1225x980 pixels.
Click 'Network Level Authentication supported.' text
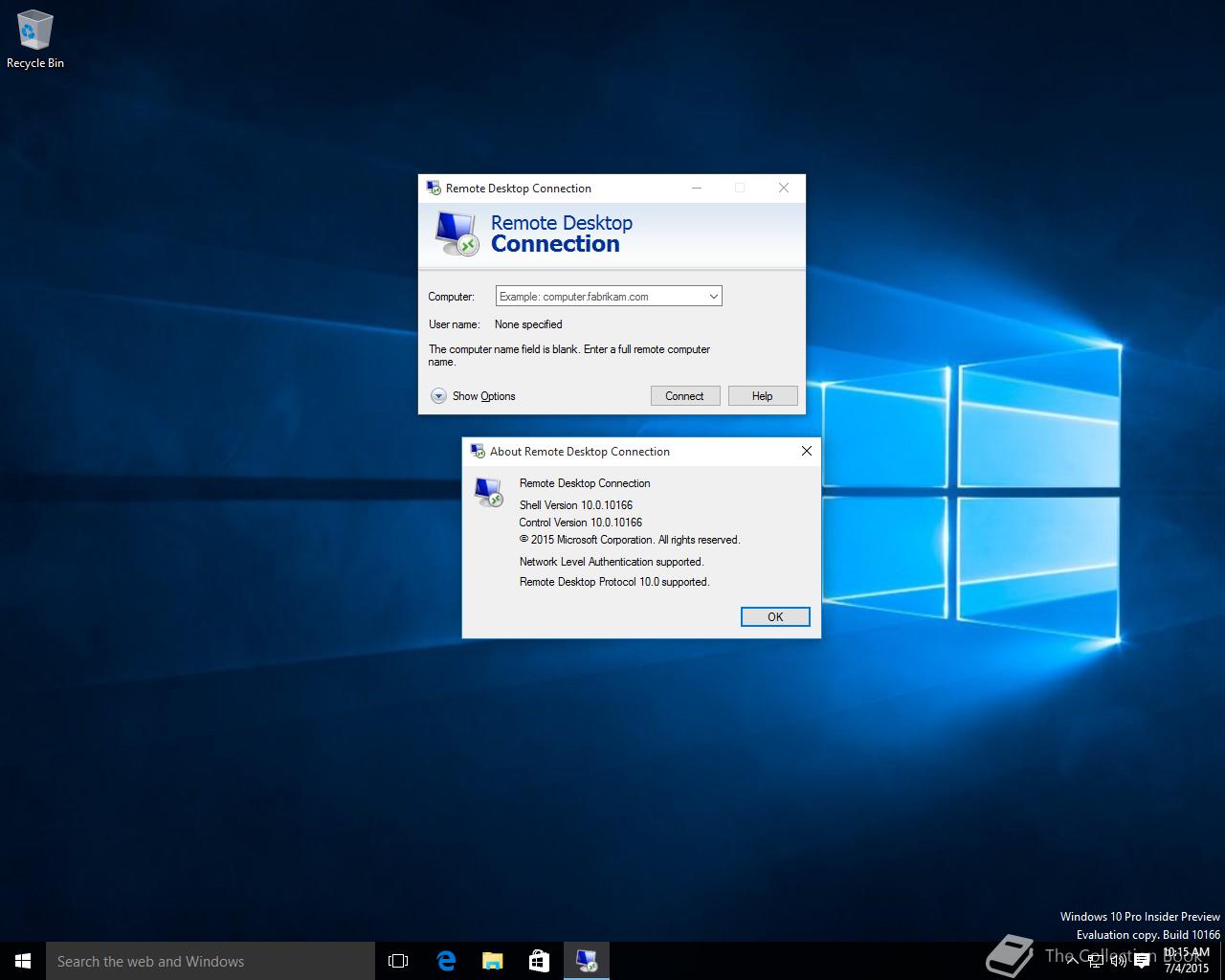coord(612,562)
